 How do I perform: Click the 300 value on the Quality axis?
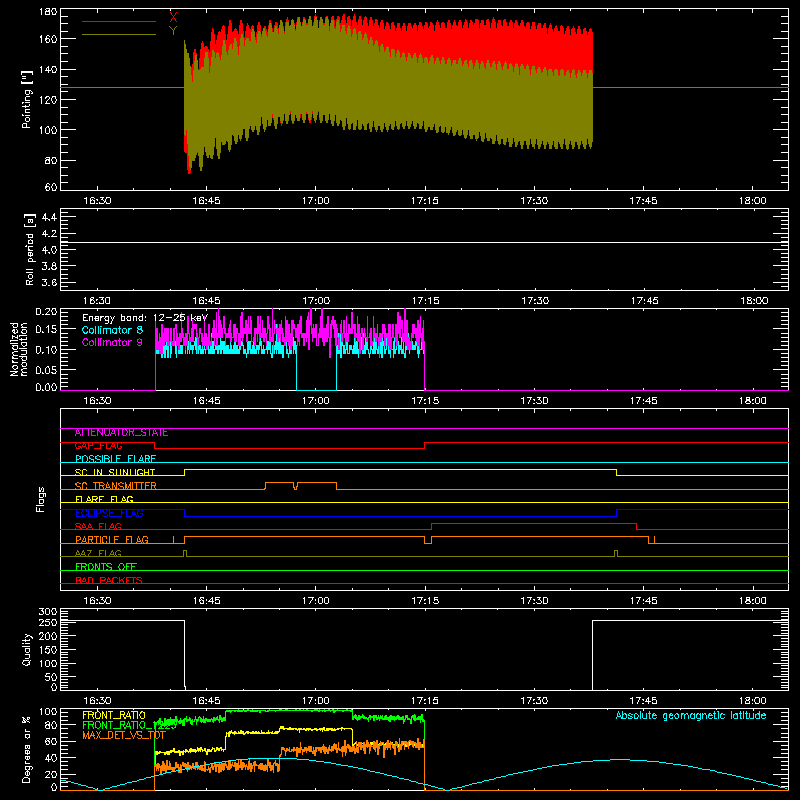(48, 612)
